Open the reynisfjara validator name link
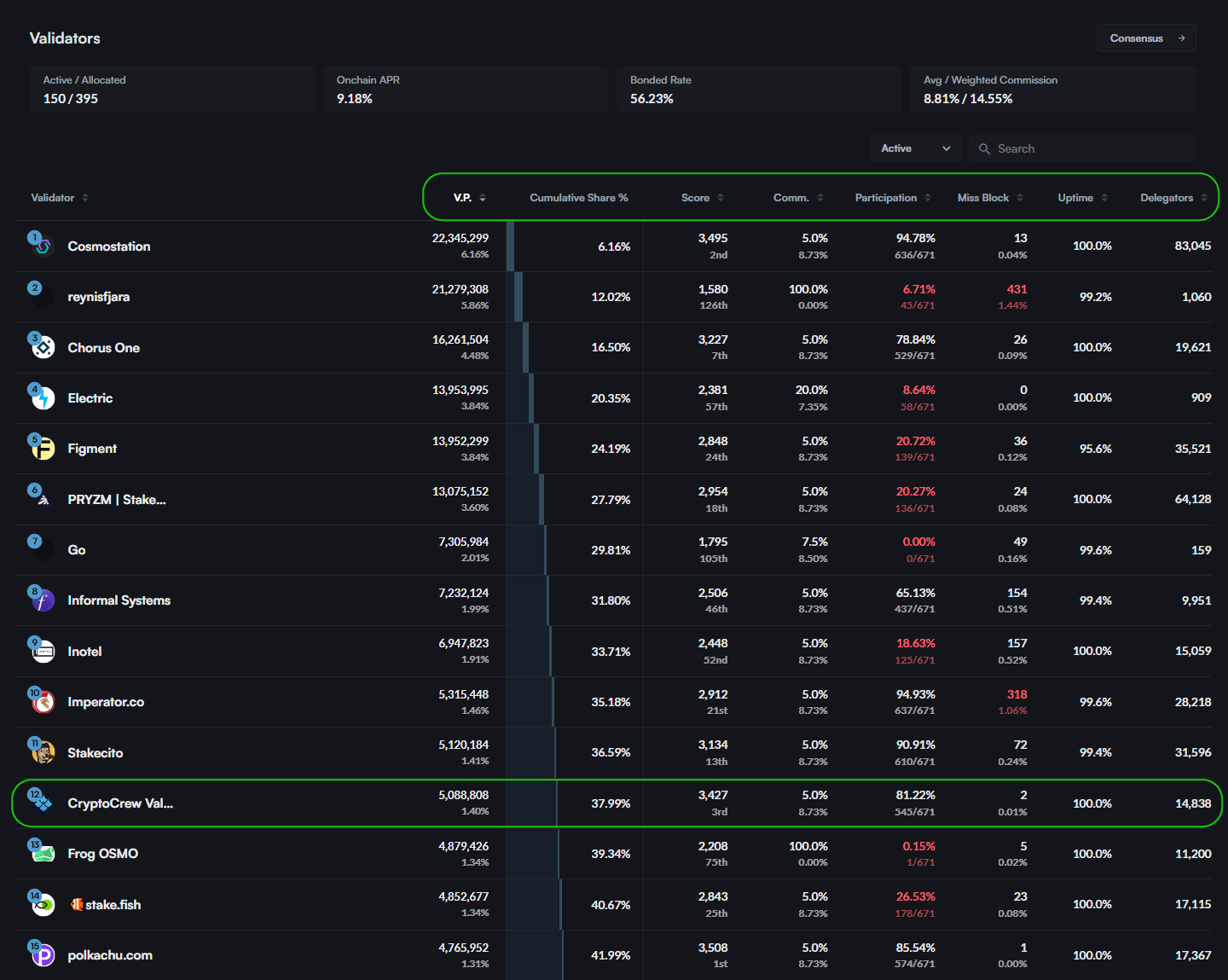This screenshot has width=1228, height=980. coord(99,297)
